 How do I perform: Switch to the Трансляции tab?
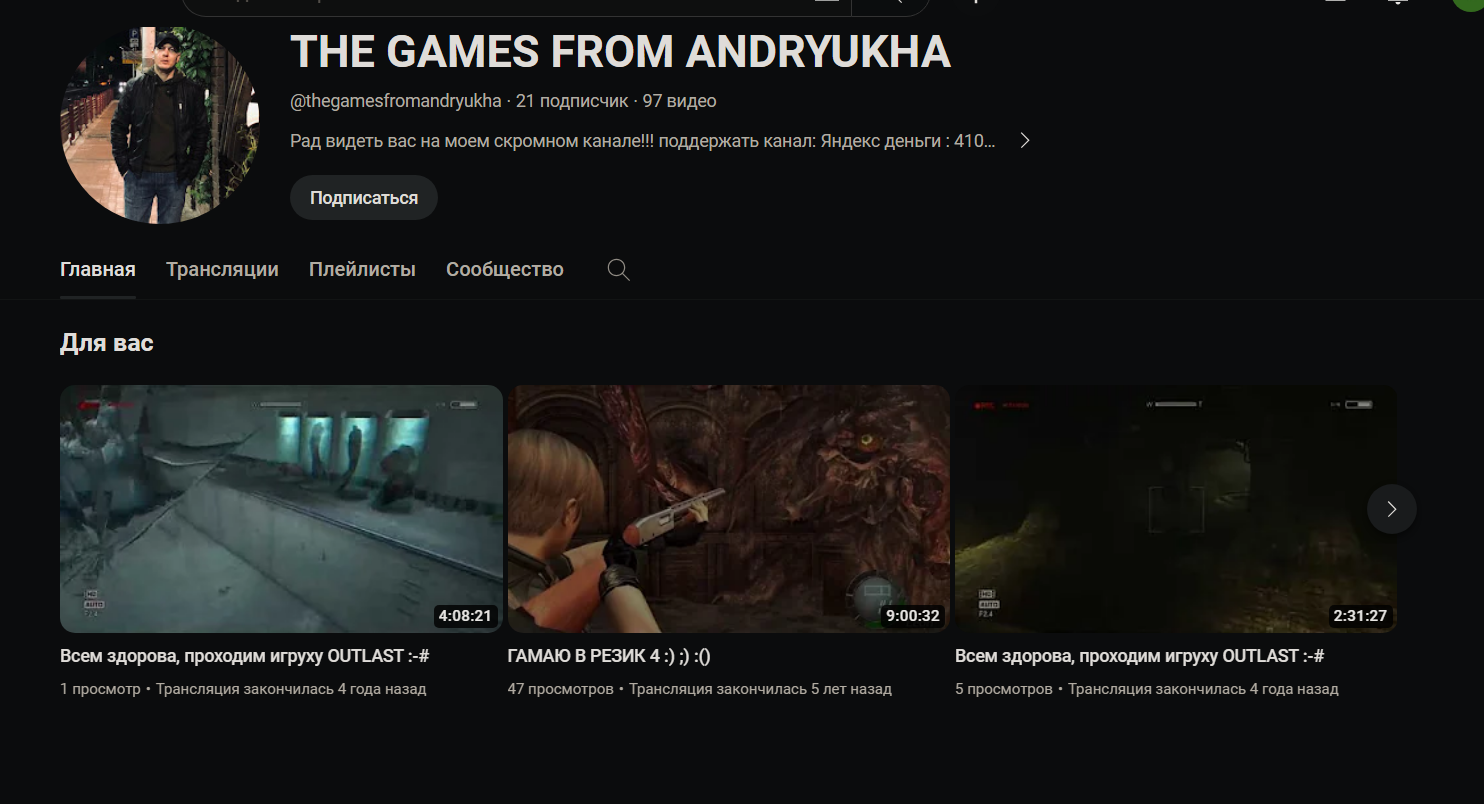222,269
